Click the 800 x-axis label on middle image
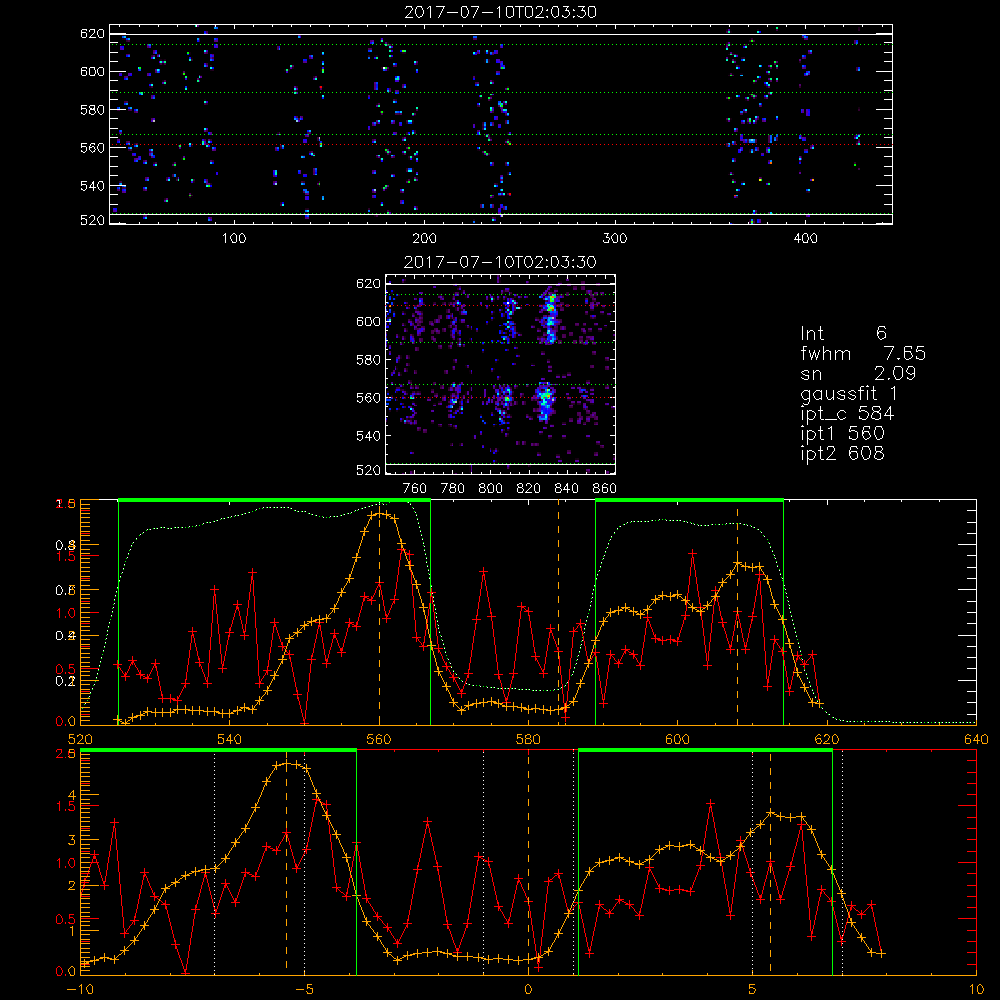The height and width of the screenshot is (1000, 1000). (x=490, y=489)
